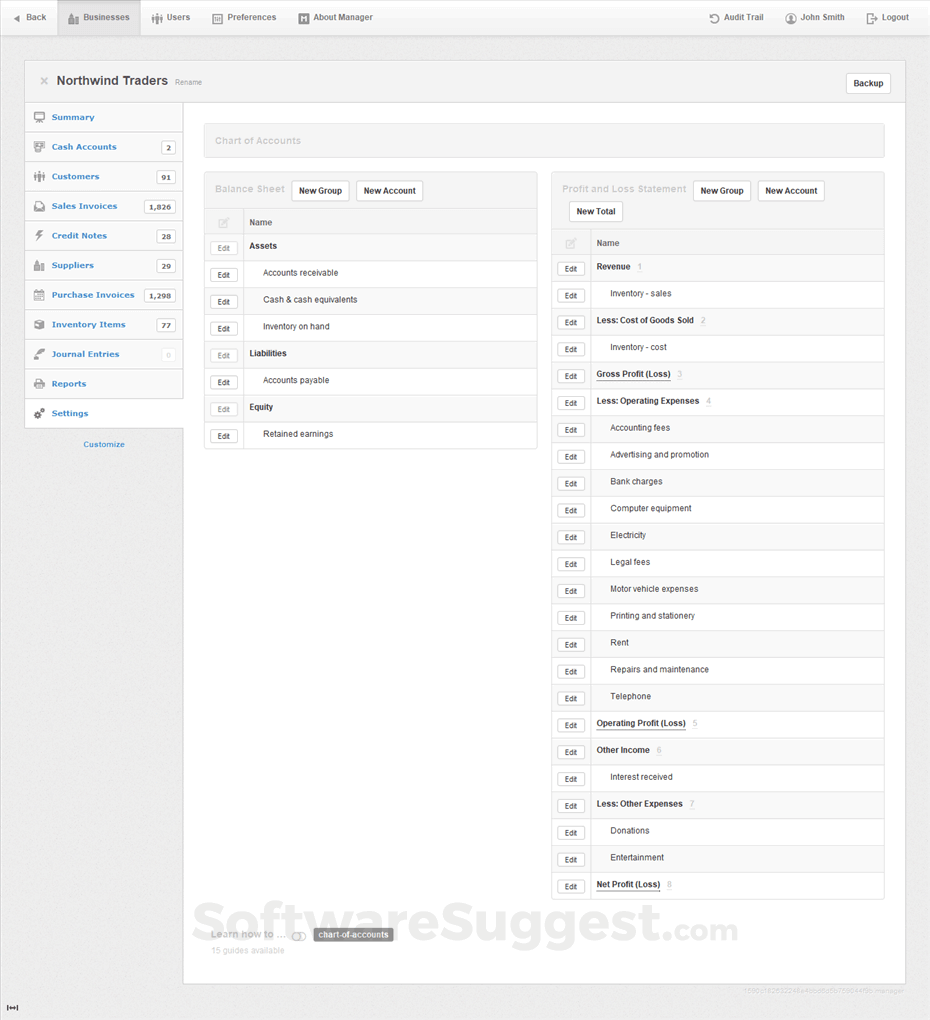Screen dimensions: 930x1020
Task: Click the Sales Invoices envelope icon
Action: coord(37,207)
